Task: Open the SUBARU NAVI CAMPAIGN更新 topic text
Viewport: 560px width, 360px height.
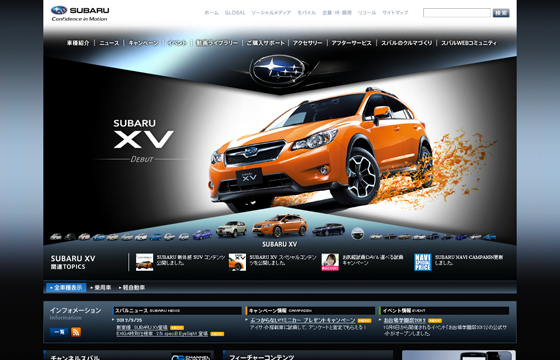Action: click(469, 260)
